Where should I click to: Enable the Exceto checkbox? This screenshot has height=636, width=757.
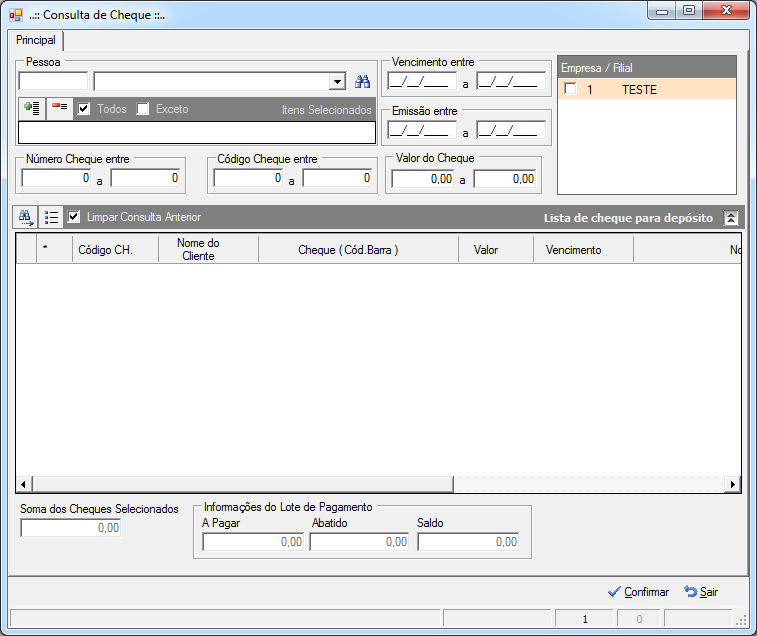click(x=142, y=109)
